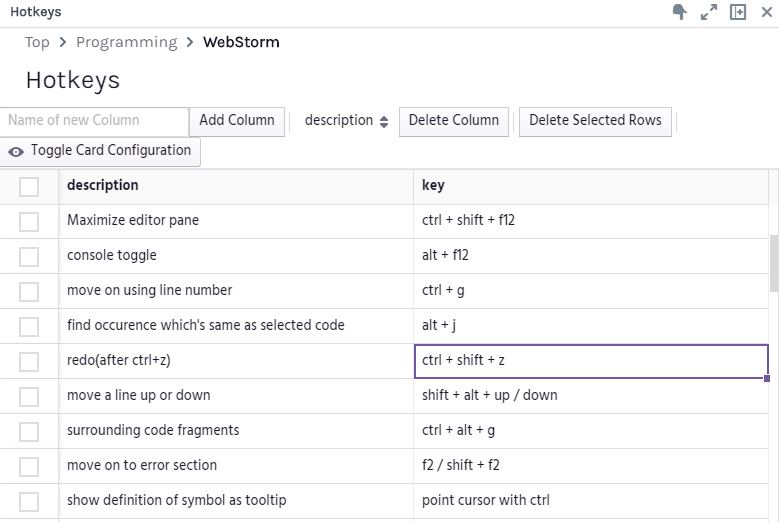Select all rows with header checkbox
This screenshot has width=779, height=522.
[29, 187]
